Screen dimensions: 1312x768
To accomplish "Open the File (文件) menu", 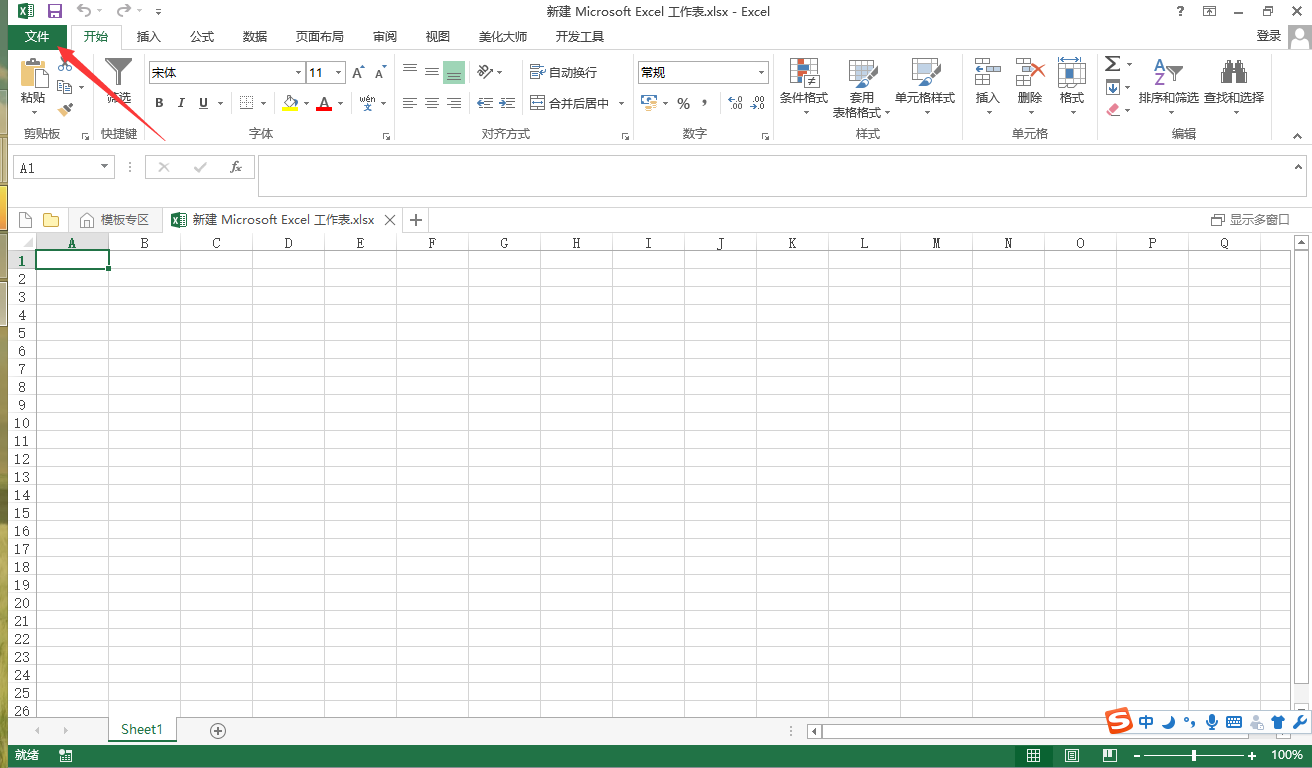I will [37, 36].
